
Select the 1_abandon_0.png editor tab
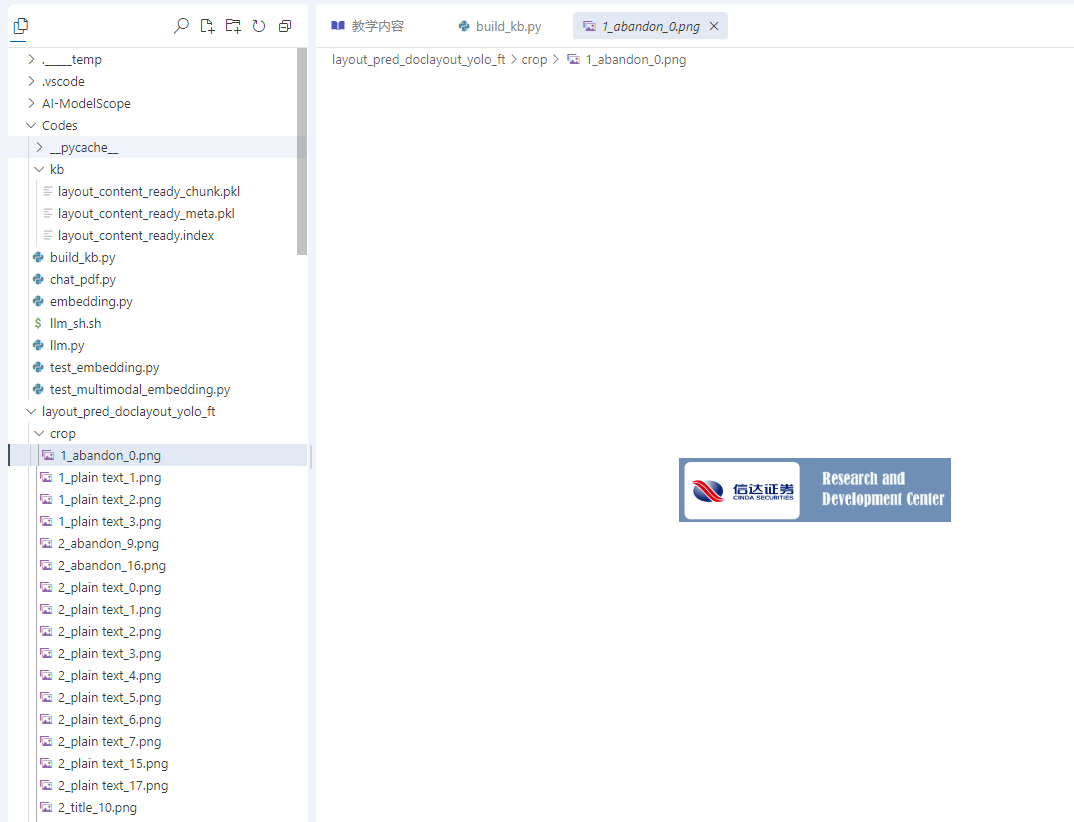click(650, 26)
